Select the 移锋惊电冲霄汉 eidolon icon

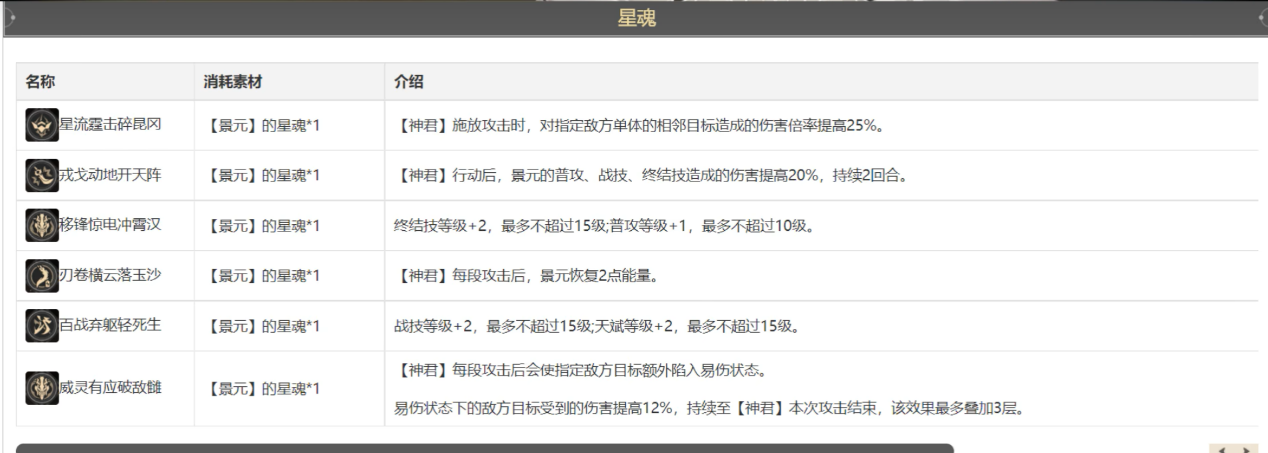click(41, 226)
